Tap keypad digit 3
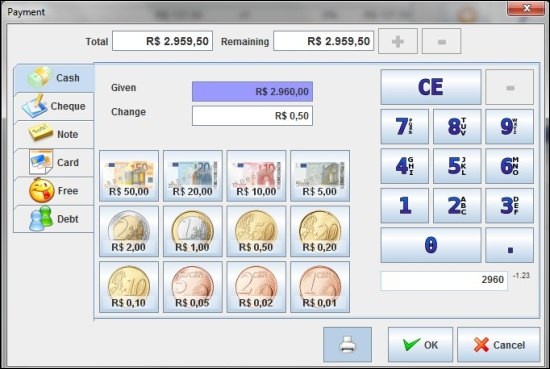Image resolution: width=550 pixels, height=369 pixels. pos(510,206)
